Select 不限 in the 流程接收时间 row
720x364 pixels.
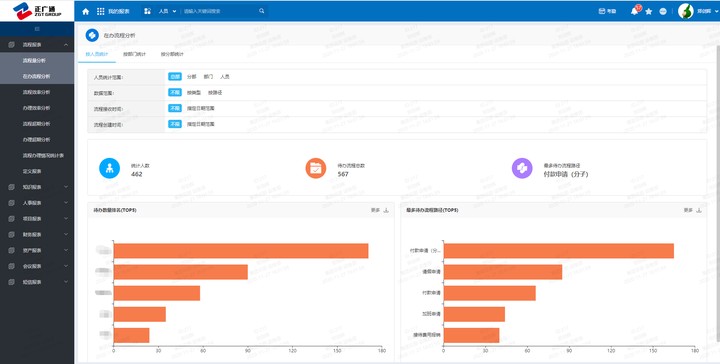tap(175, 108)
